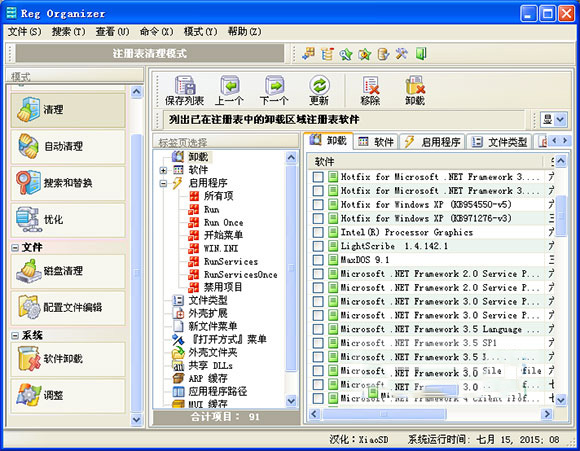The width and height of the screenshot is (580, 451).
Task: Open the 命令(X) menu
Action: click(x=156, y=32)
